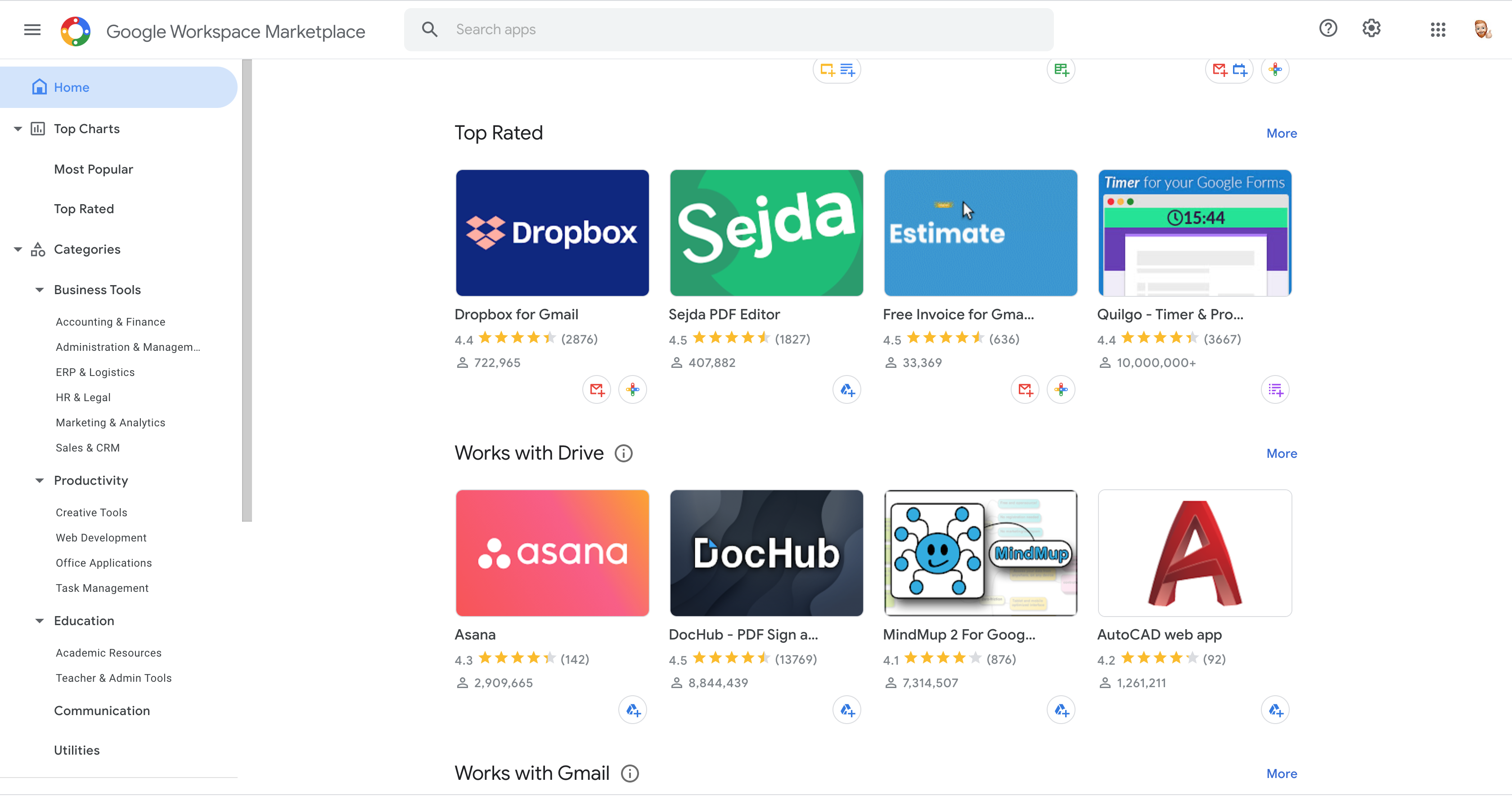Open Academic Resources category
Viewport: 1512px width, 796px height.
pyautogui.click(x=108, y=653)
